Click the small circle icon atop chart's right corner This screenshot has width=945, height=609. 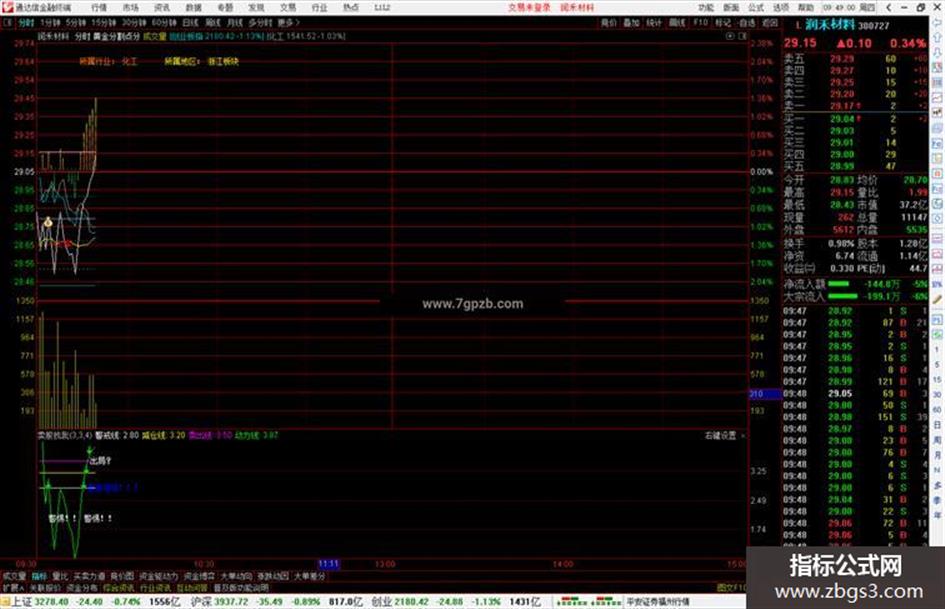[730, 36]
